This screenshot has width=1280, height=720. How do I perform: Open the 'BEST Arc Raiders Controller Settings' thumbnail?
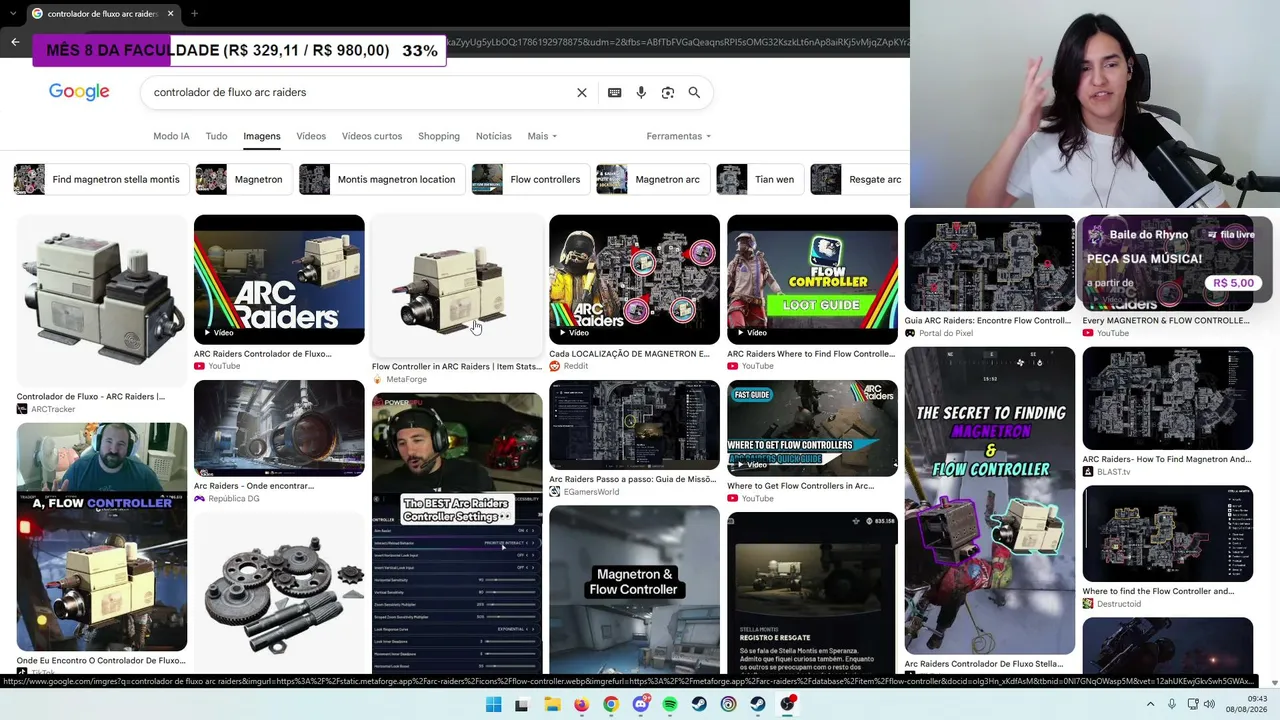(457, 533)
